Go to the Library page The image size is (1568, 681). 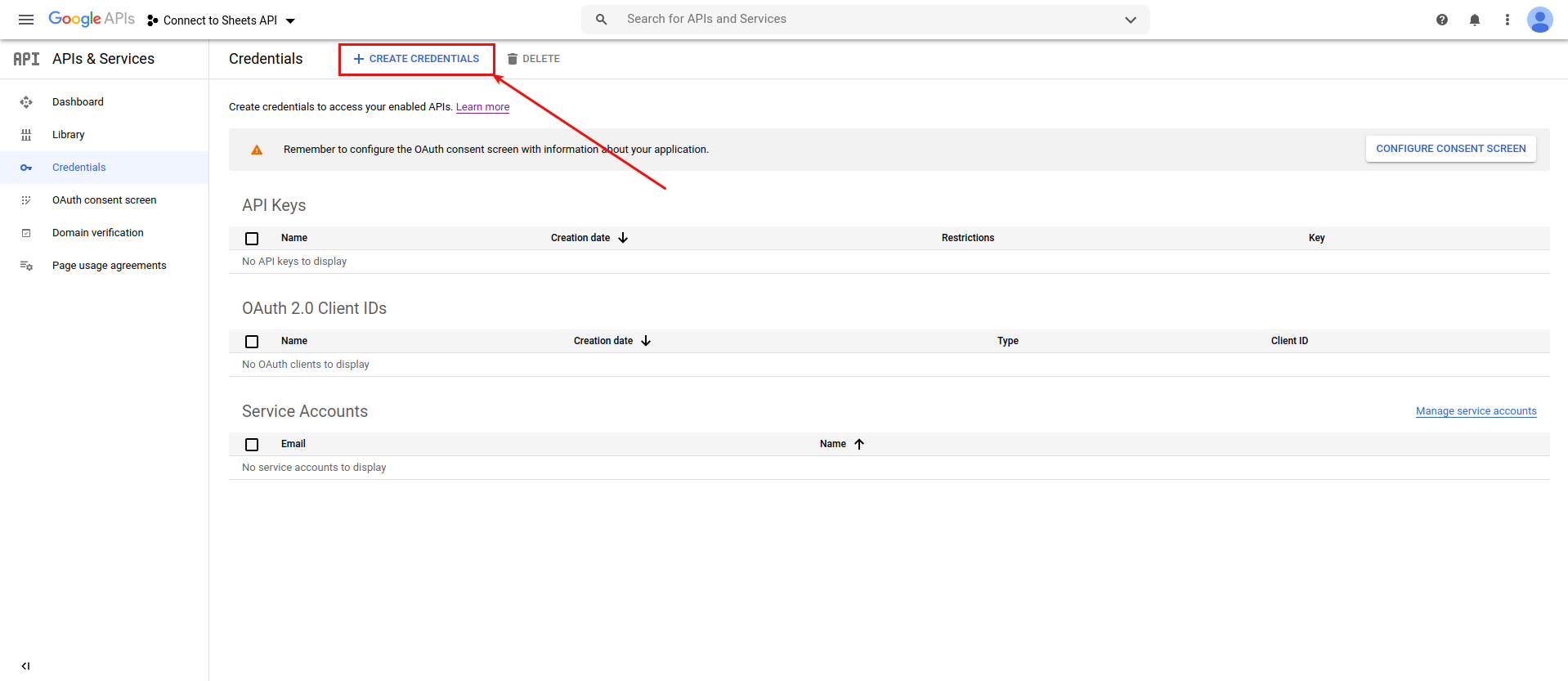tap(69, 135)
